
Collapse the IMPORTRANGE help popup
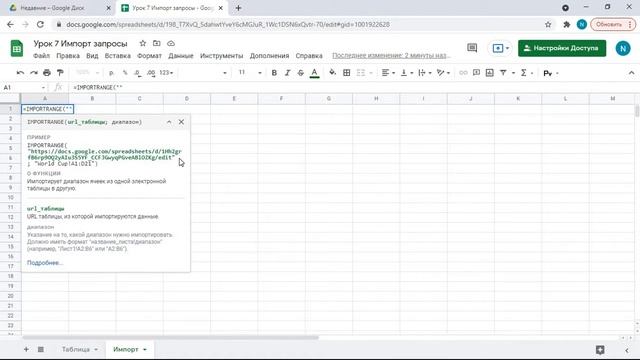[169, 122]
